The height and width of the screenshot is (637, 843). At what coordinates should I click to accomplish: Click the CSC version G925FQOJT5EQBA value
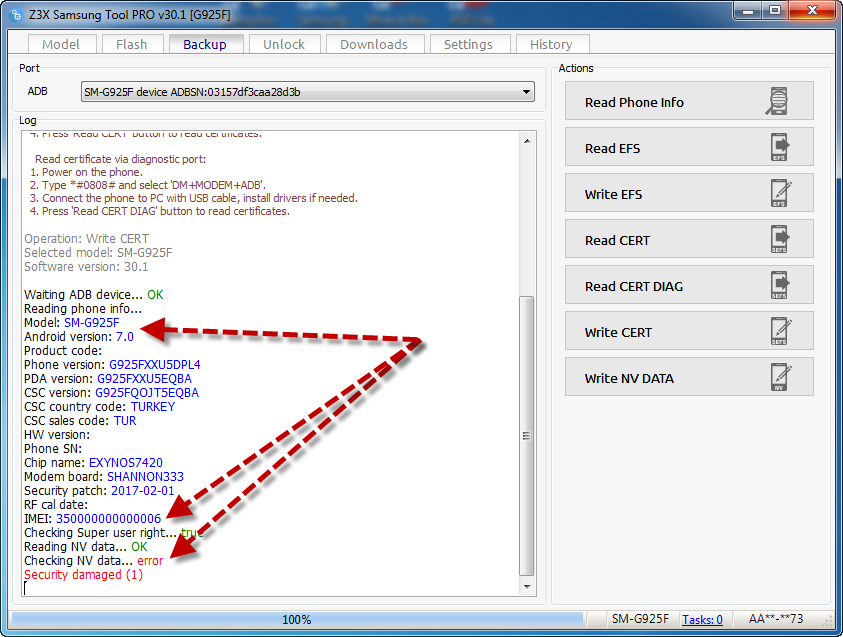click(x=147, y=393)
